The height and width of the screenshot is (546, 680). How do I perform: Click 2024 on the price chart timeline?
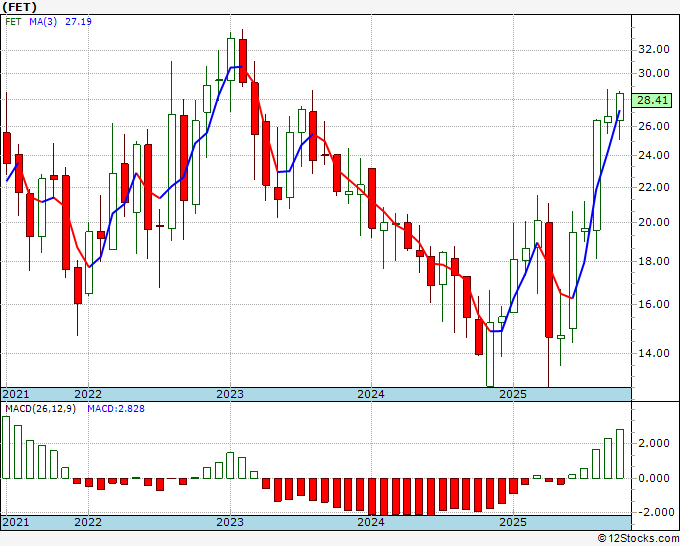tap(371, 394)
